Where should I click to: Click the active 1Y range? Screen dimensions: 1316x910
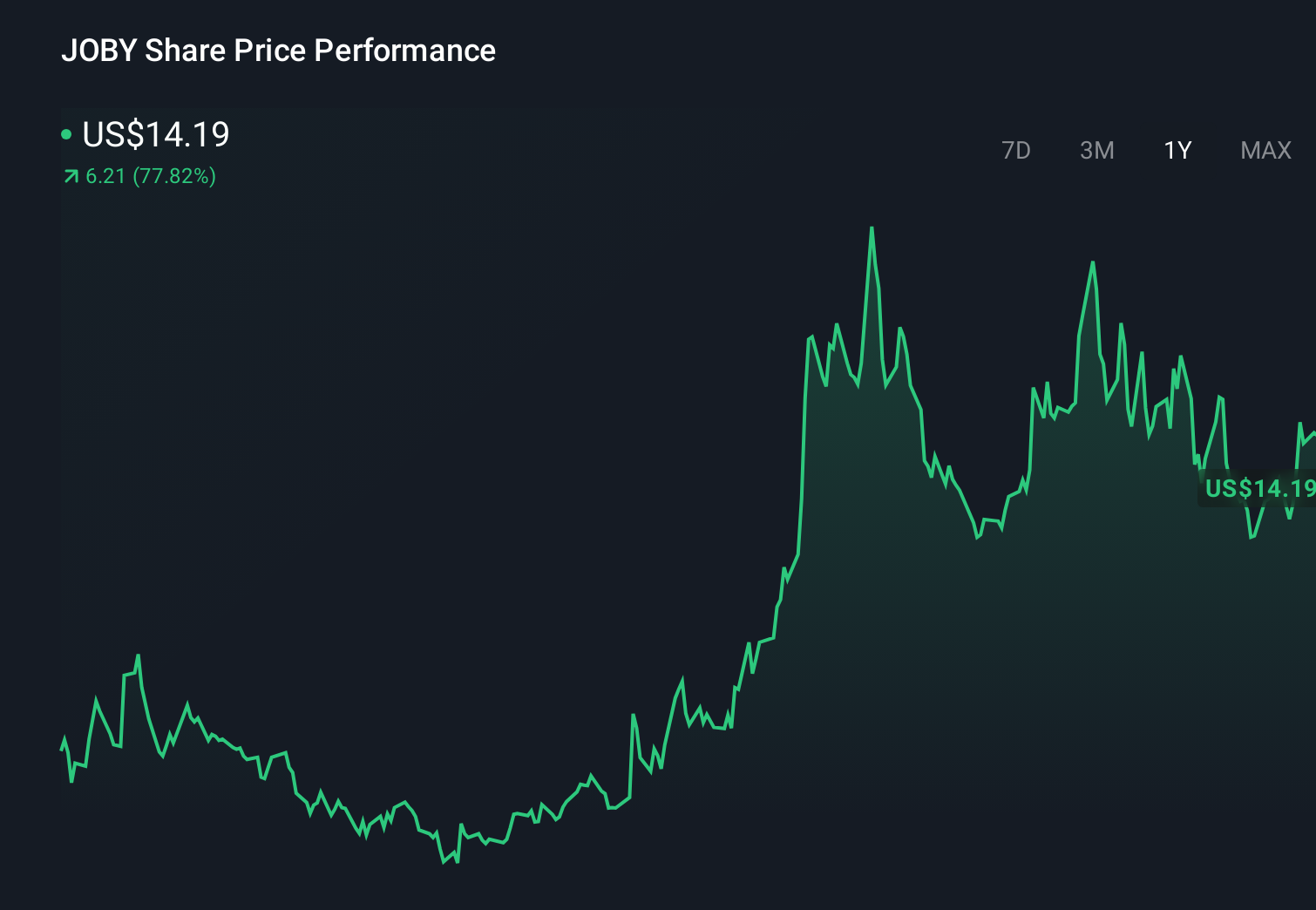(1176, 150)
